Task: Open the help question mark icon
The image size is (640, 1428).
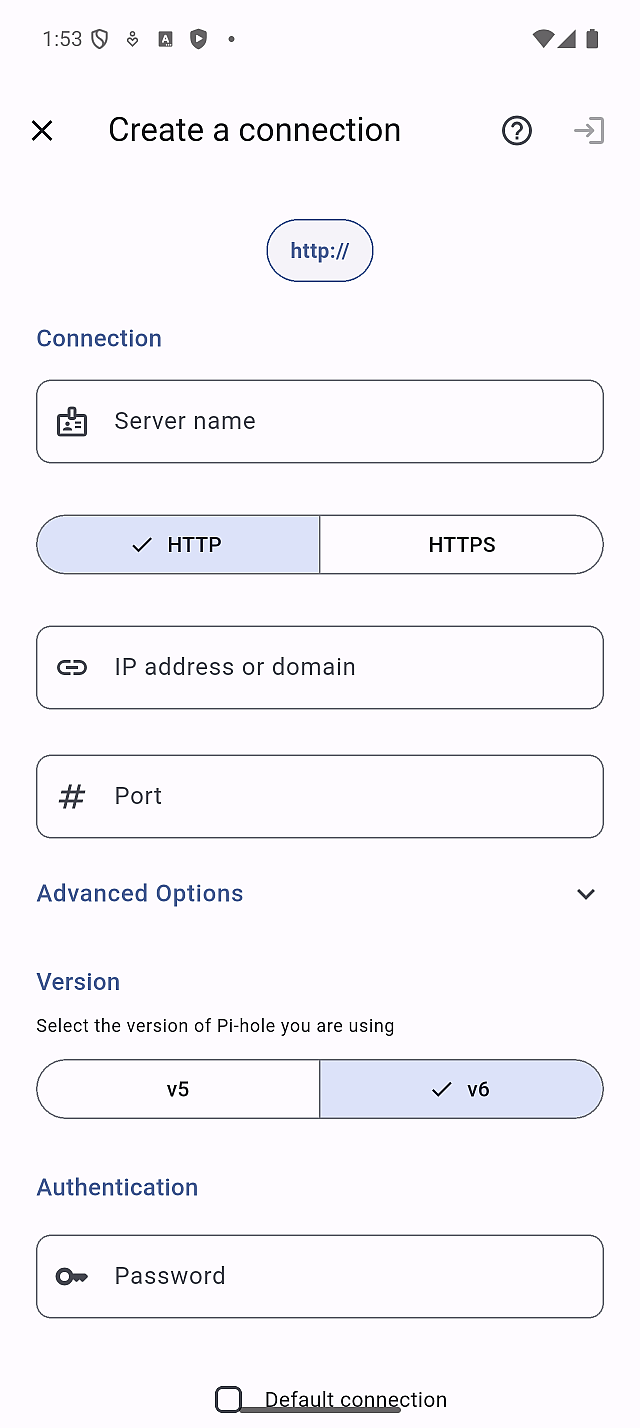Action: click(x=517, y=130)
